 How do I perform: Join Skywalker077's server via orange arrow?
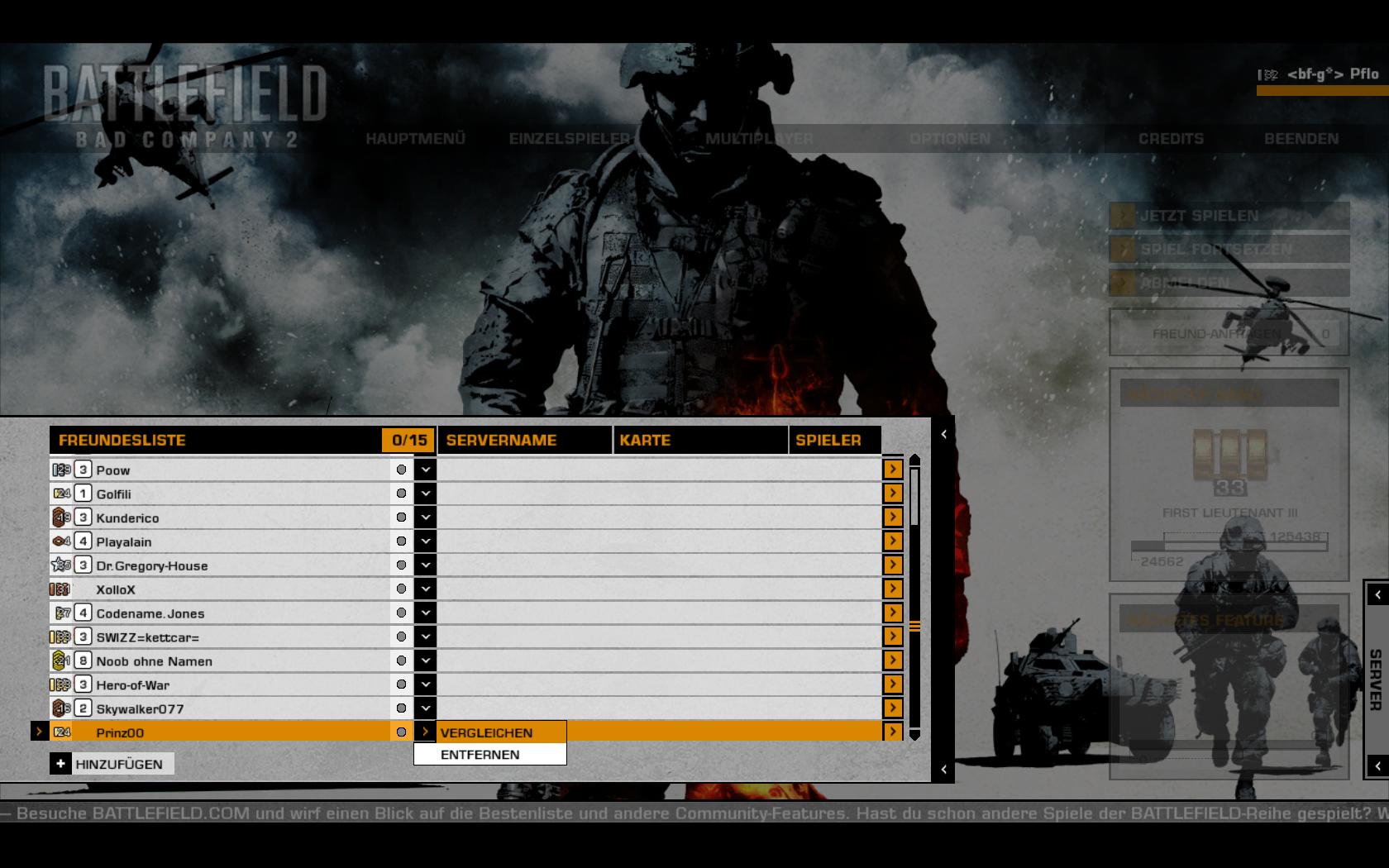coord(893,708)
